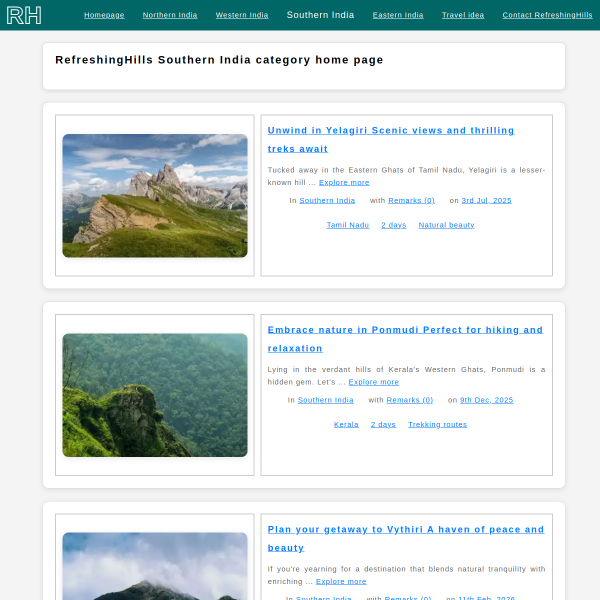Click the 3rd Jul, 2025 date link

486,201
